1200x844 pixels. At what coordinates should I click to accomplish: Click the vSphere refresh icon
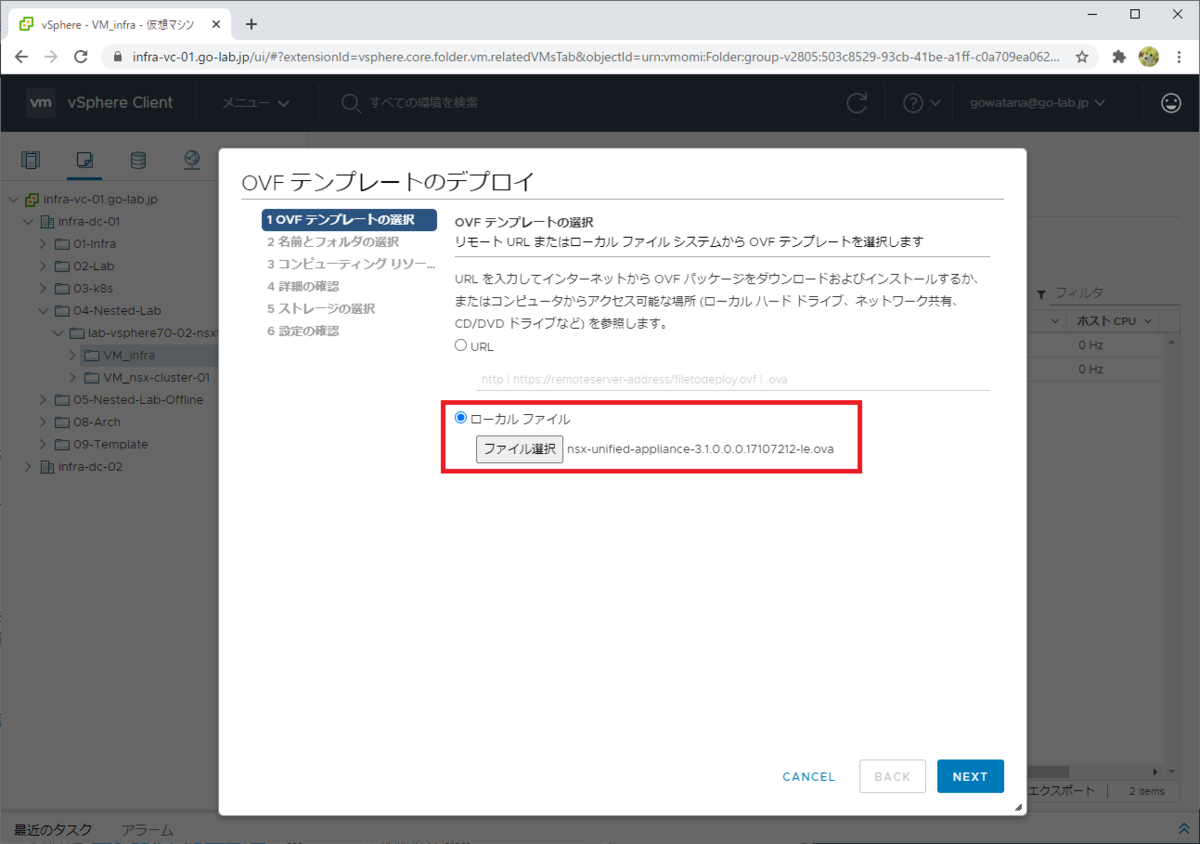point(857,102)
